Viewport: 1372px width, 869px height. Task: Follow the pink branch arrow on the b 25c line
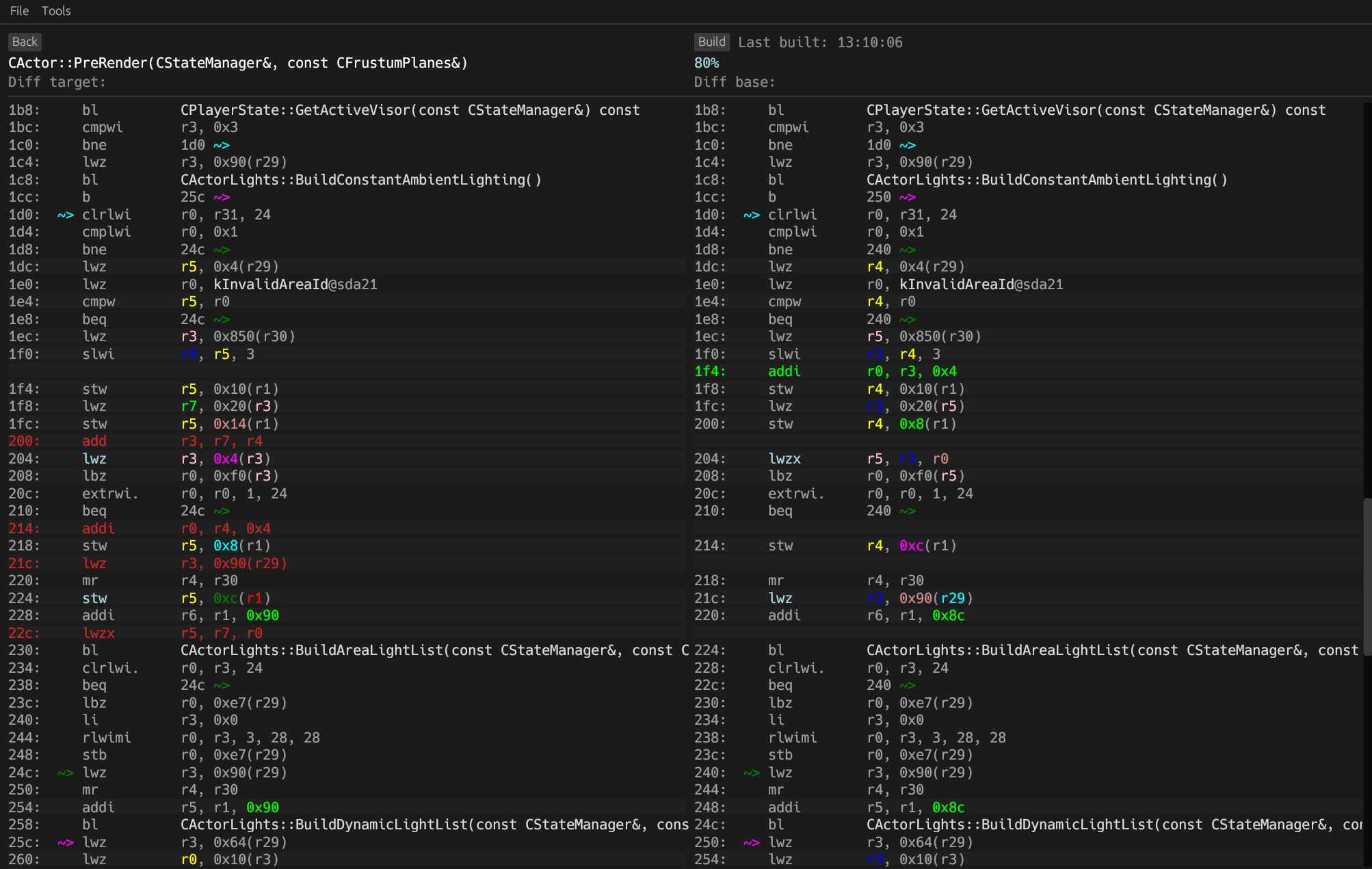(x=222, y=197)
